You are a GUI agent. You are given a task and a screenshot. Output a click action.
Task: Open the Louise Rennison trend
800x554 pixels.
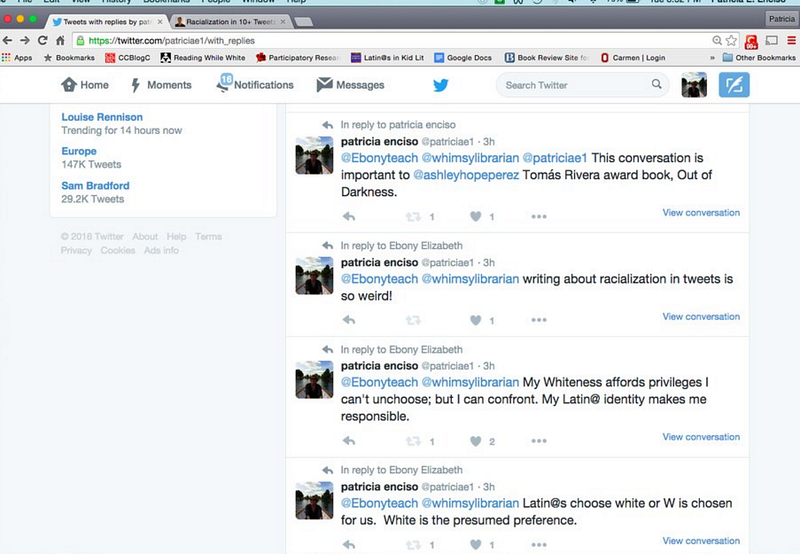pyautogui.click(x=102, y=117)
